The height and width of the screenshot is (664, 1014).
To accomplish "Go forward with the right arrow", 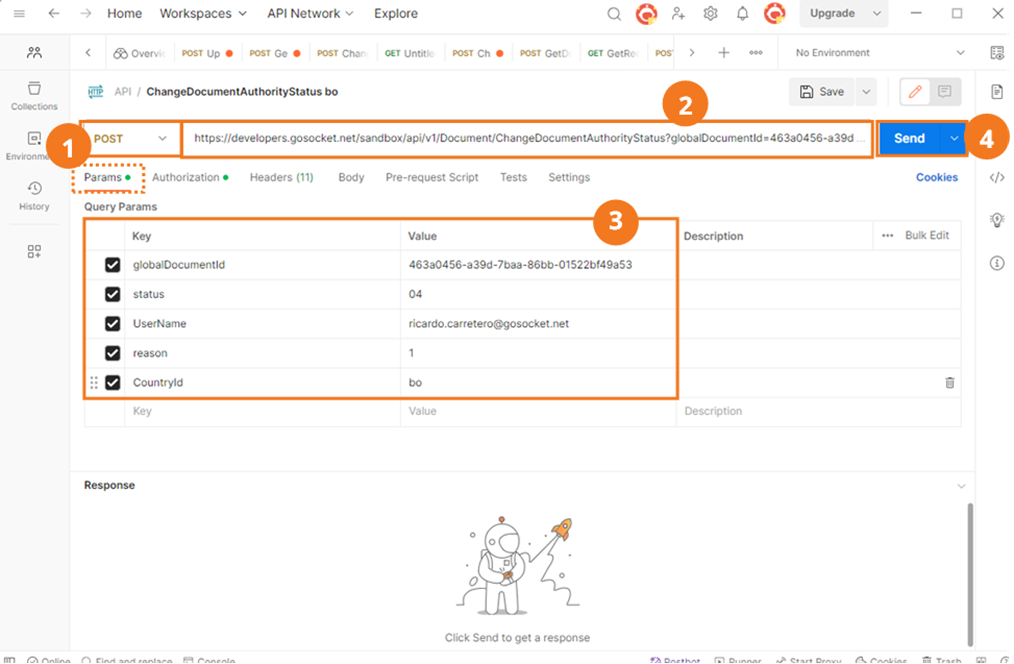I will click(85, 14).
